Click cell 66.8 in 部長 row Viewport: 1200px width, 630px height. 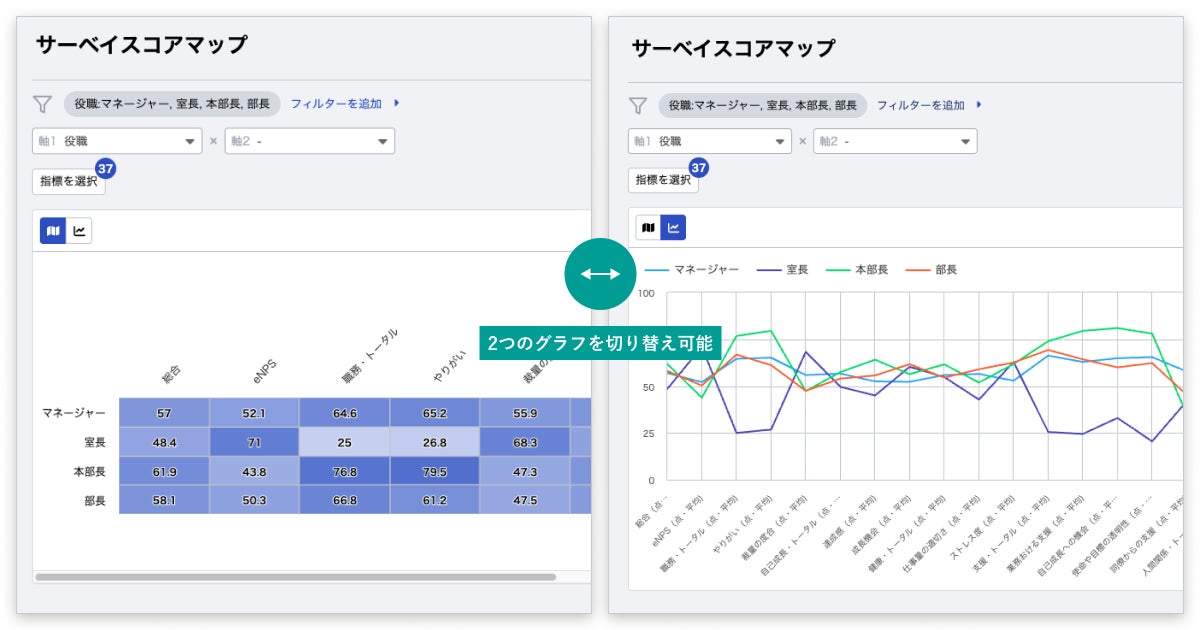click(x=344, y=500)
